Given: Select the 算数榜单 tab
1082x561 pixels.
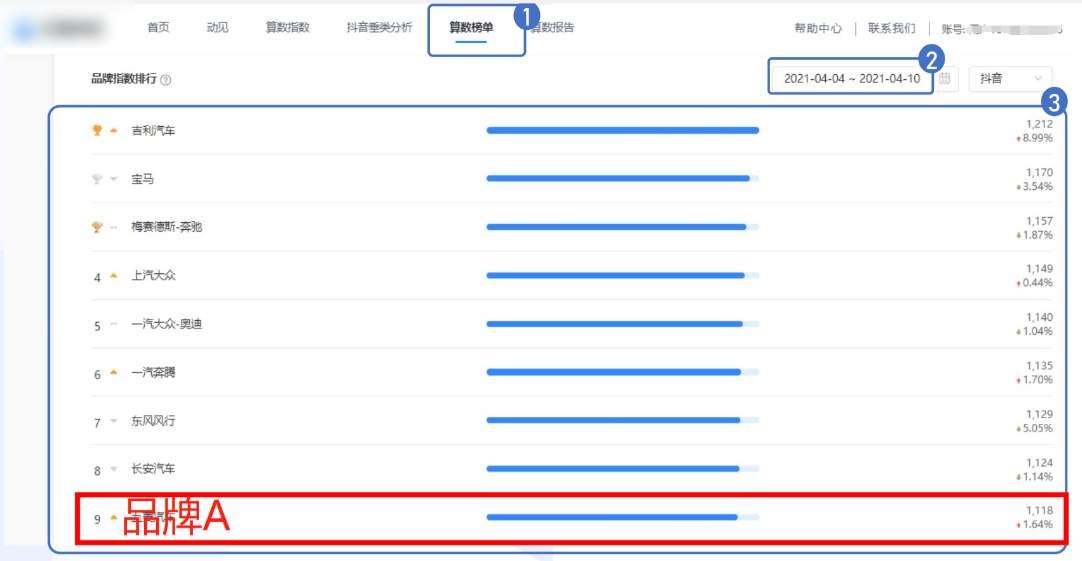Looking at the screenshot, I should click(x=471, y=28).
